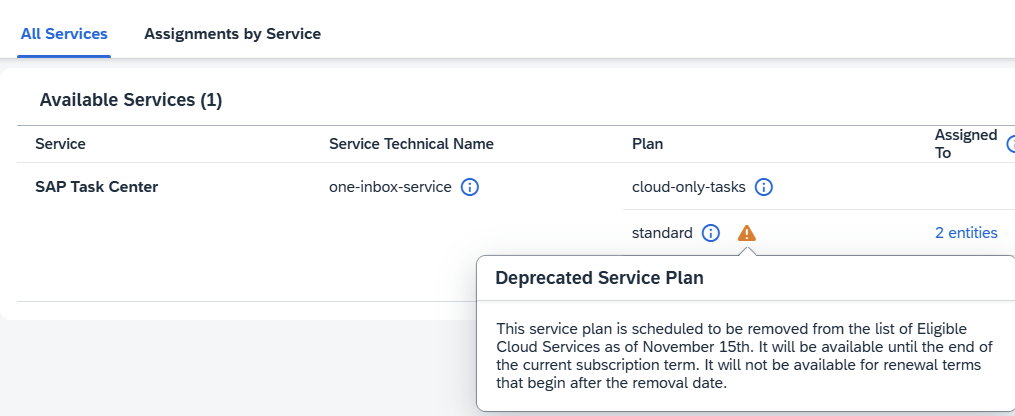Screen dimensions: 1015x416
Task: Click the Assigned To column header
Action: (966, 144)
